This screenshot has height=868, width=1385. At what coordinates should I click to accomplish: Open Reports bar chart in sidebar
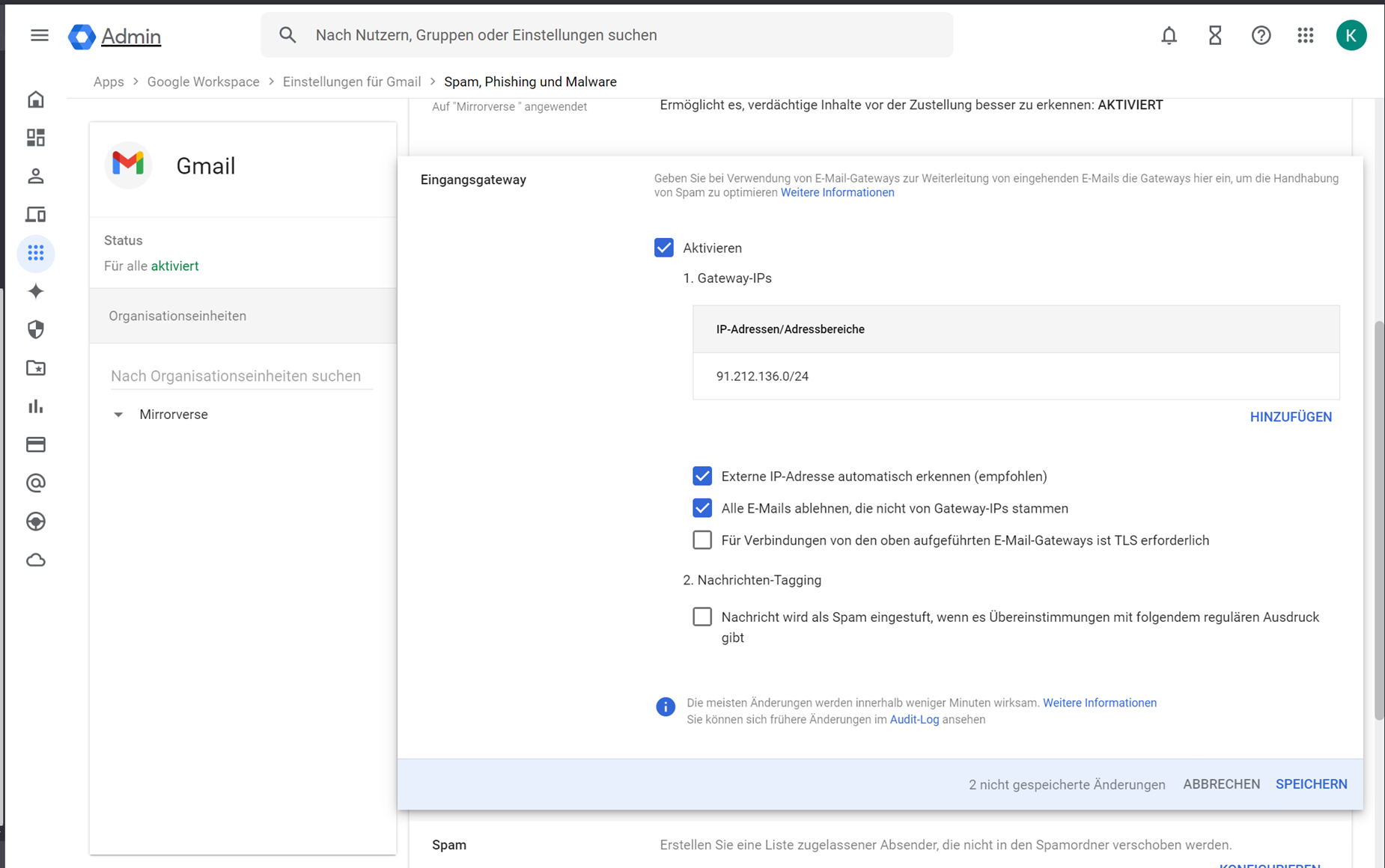click(x=36, y=406)
